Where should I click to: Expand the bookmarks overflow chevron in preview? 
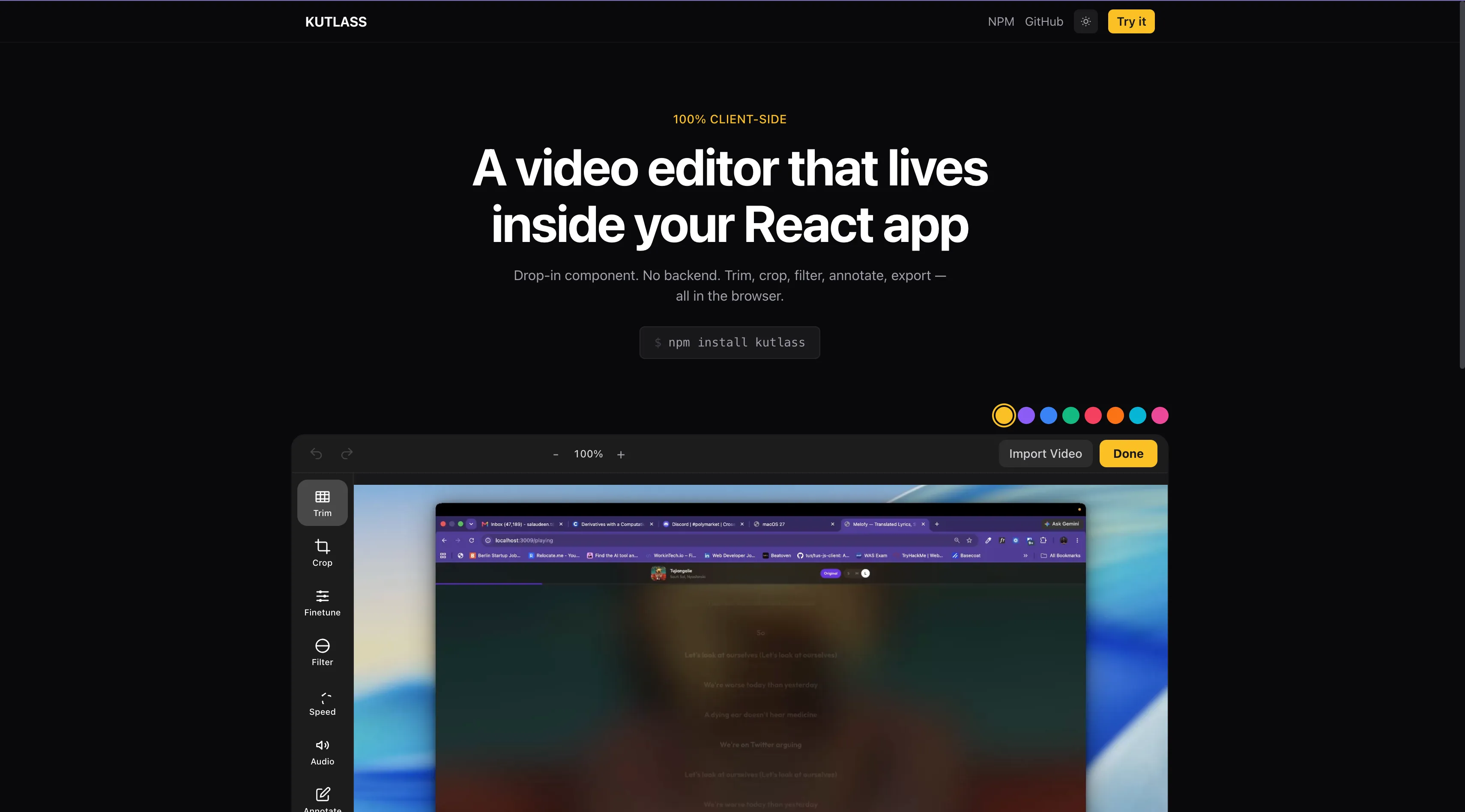pos(1025,555)
